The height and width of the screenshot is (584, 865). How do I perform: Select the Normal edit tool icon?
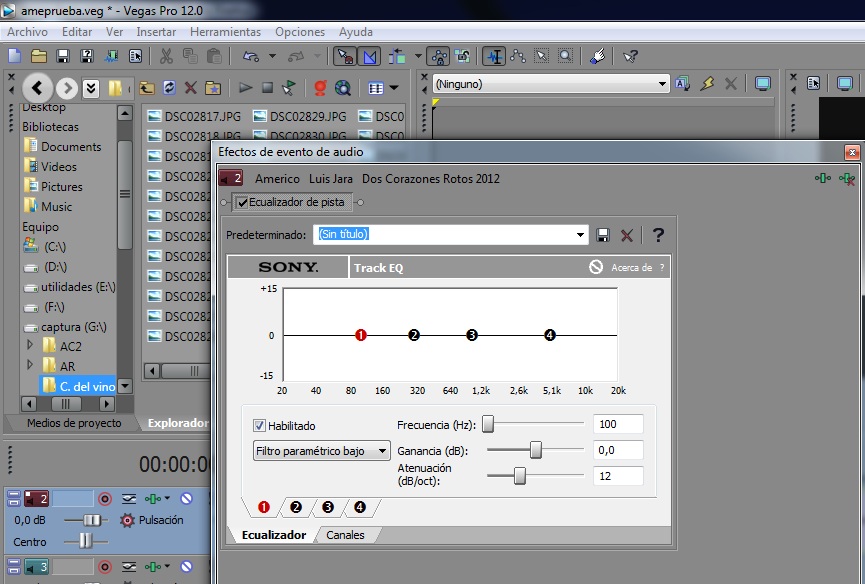[x=495, y=56]
